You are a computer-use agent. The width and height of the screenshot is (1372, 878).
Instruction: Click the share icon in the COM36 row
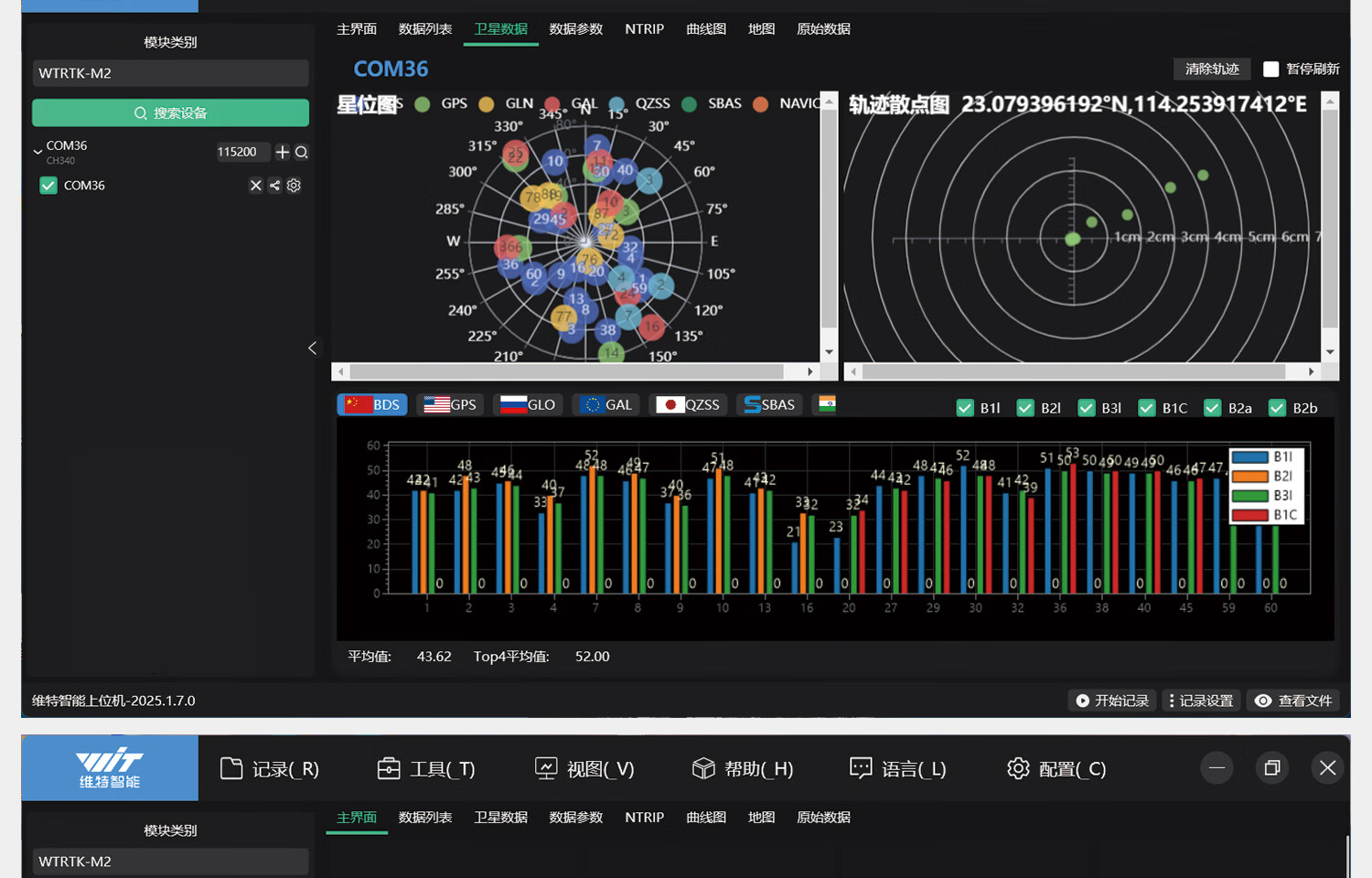click(274, 186)
